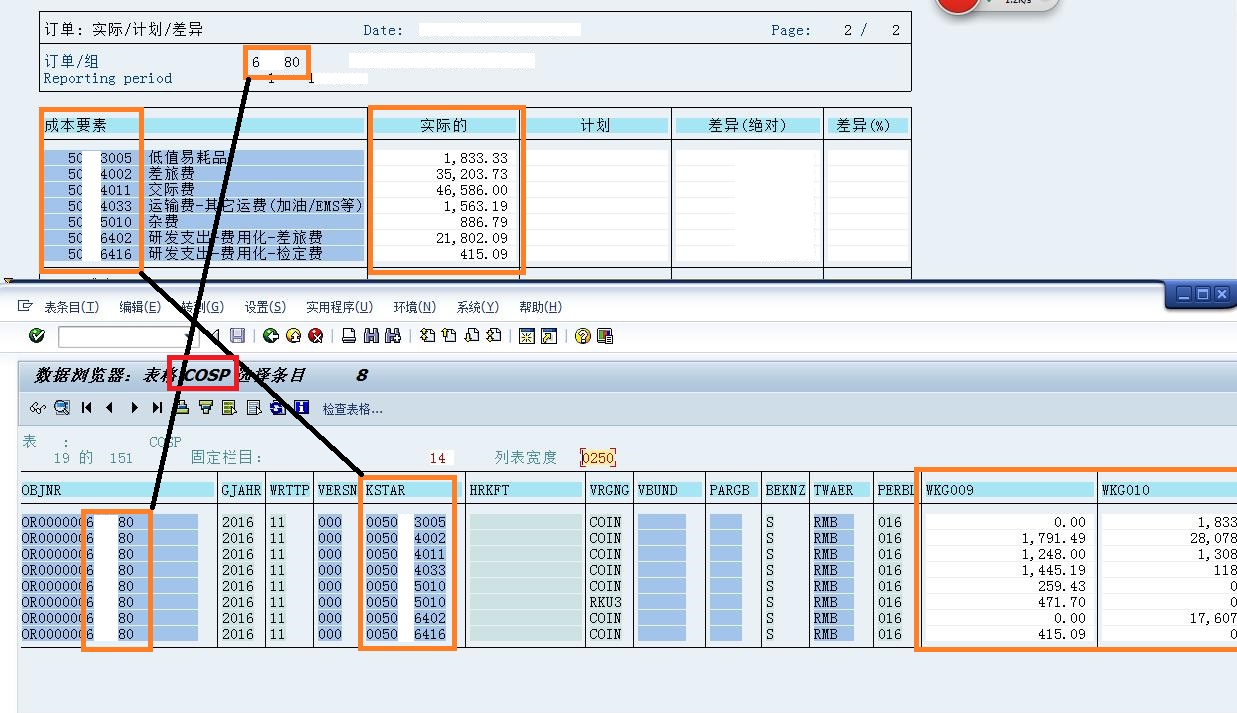Click the GJAHR column header

coord(241,490)
